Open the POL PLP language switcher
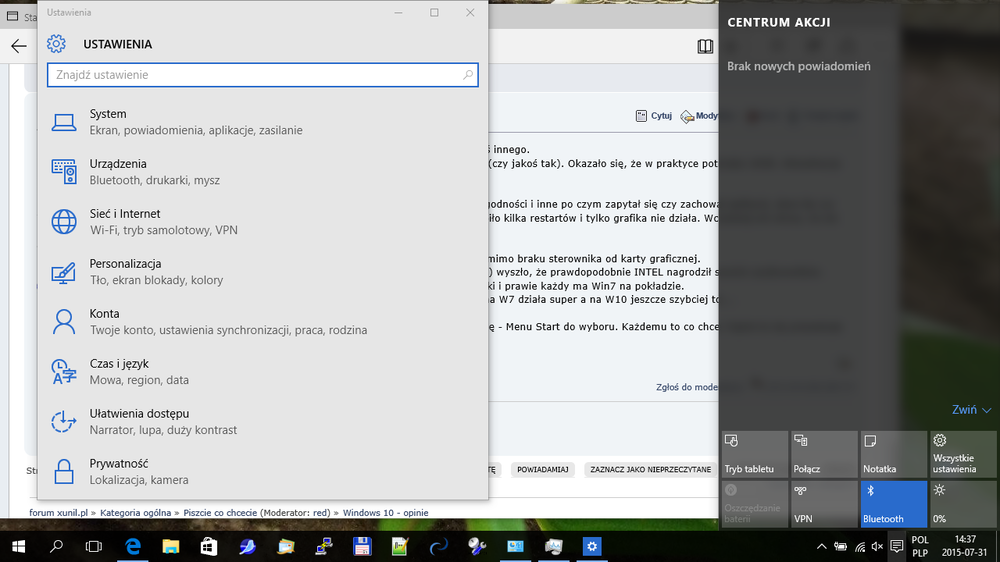The height and width of the screenshot is (562, 1000). tap(920, 547)
